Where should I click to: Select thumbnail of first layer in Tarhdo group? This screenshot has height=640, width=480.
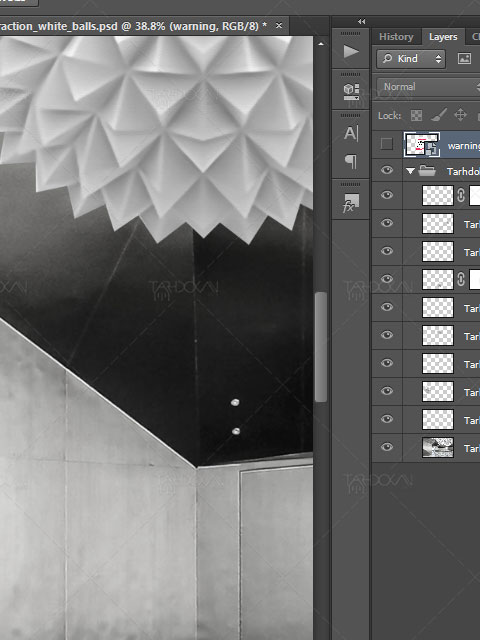[438, 196]
